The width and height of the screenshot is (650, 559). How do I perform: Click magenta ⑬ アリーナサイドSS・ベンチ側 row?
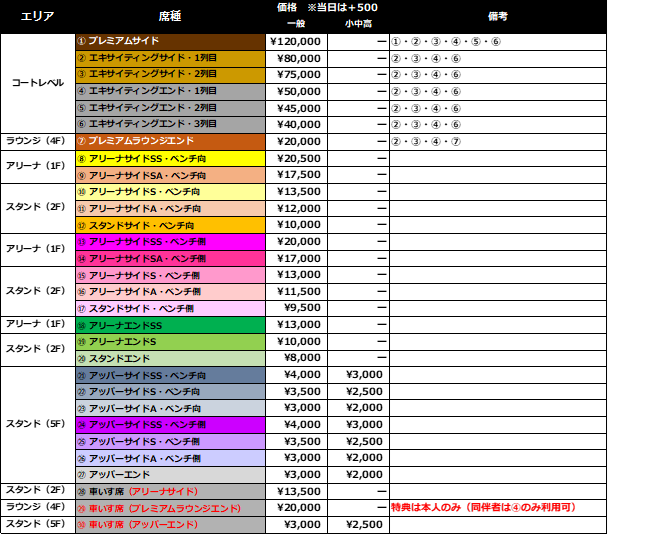(x=170, y=242)
